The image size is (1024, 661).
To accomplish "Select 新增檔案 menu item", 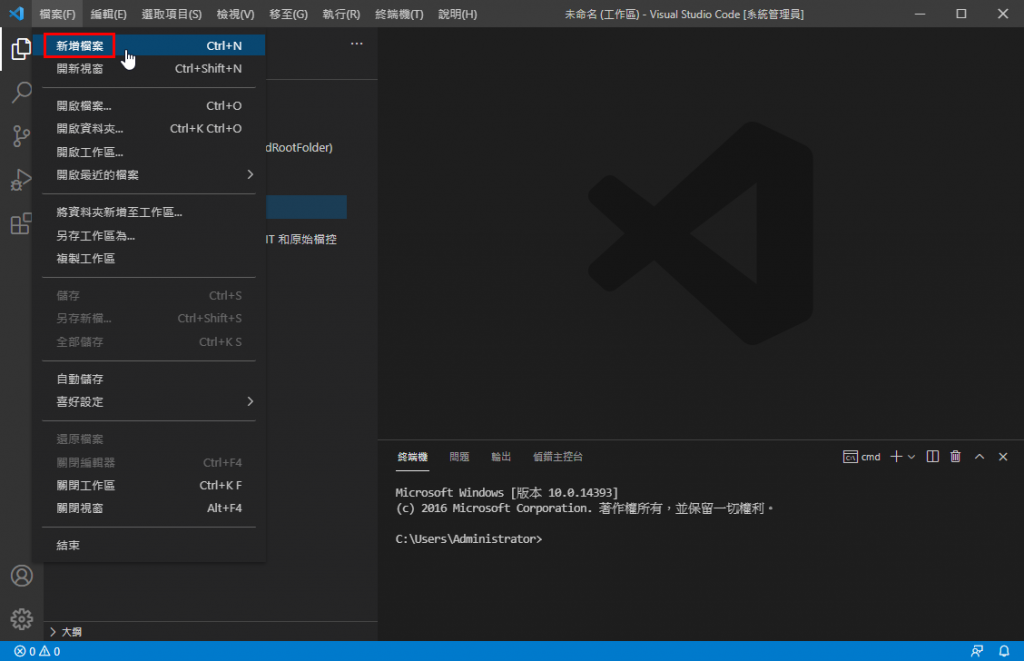I will [149, 46].
